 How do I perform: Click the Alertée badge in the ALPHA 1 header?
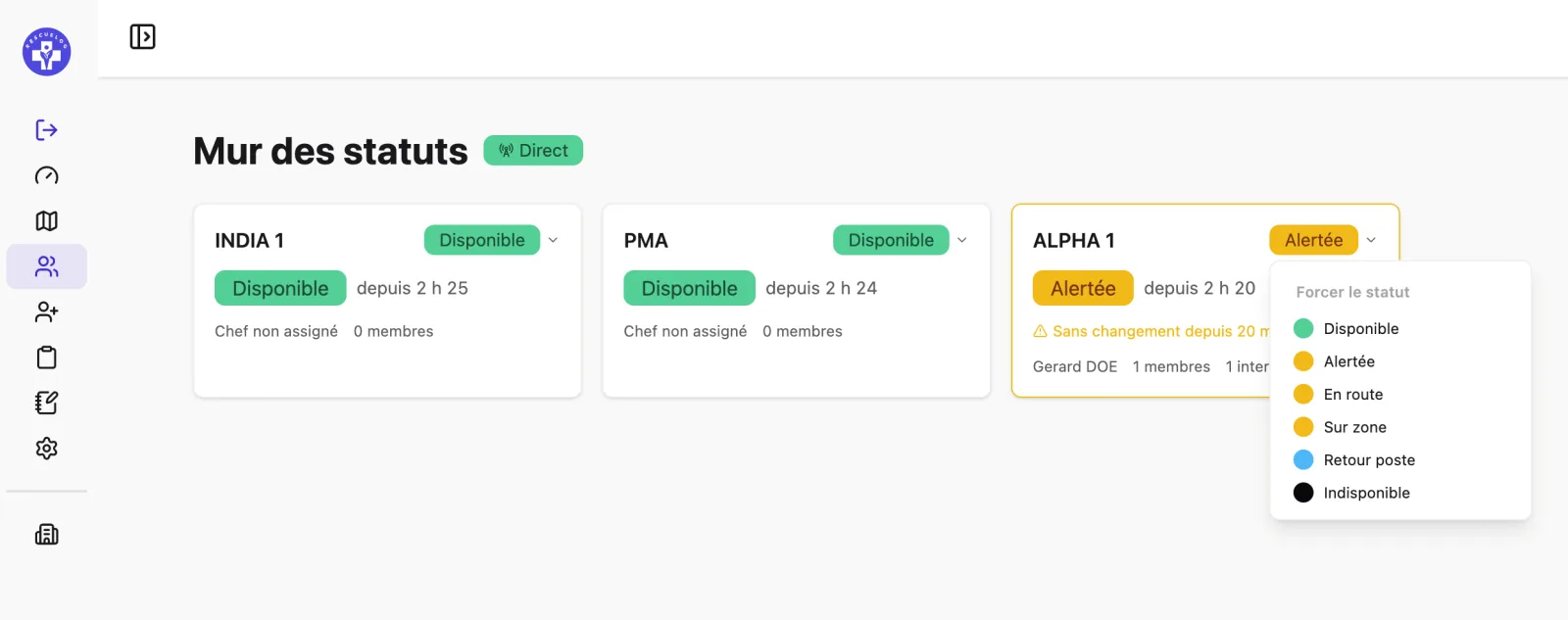click(x=1314, y=240)
